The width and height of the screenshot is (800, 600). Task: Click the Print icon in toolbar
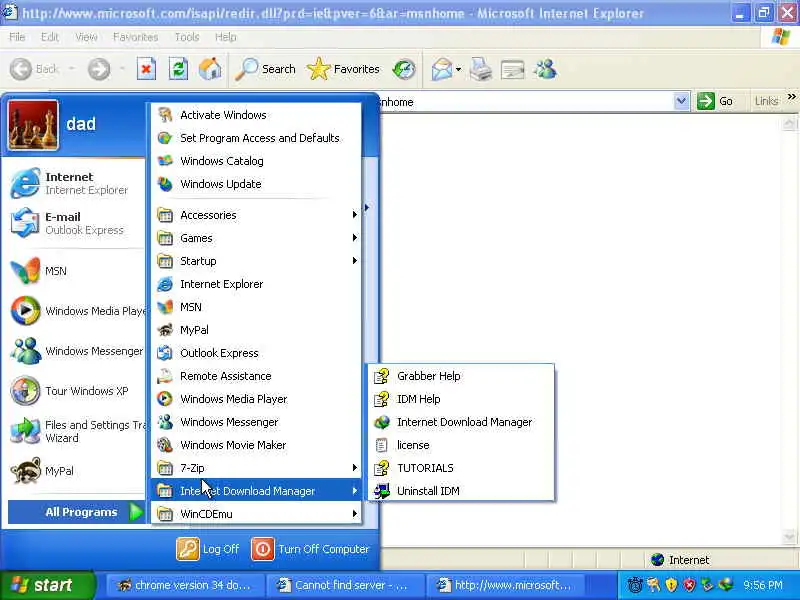(481, 69)
